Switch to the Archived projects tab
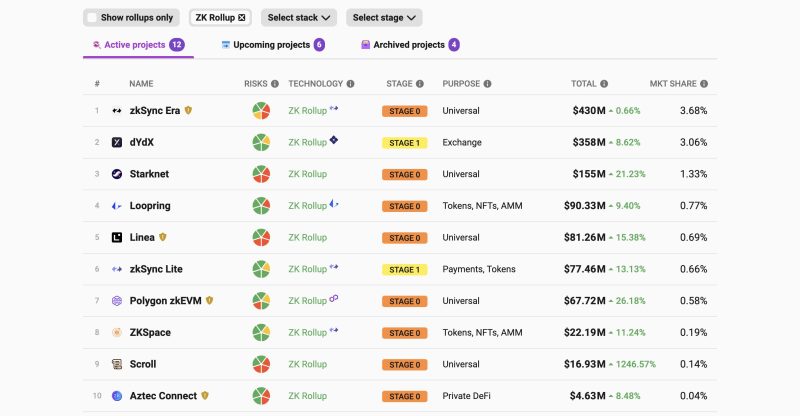 (410, 45)
